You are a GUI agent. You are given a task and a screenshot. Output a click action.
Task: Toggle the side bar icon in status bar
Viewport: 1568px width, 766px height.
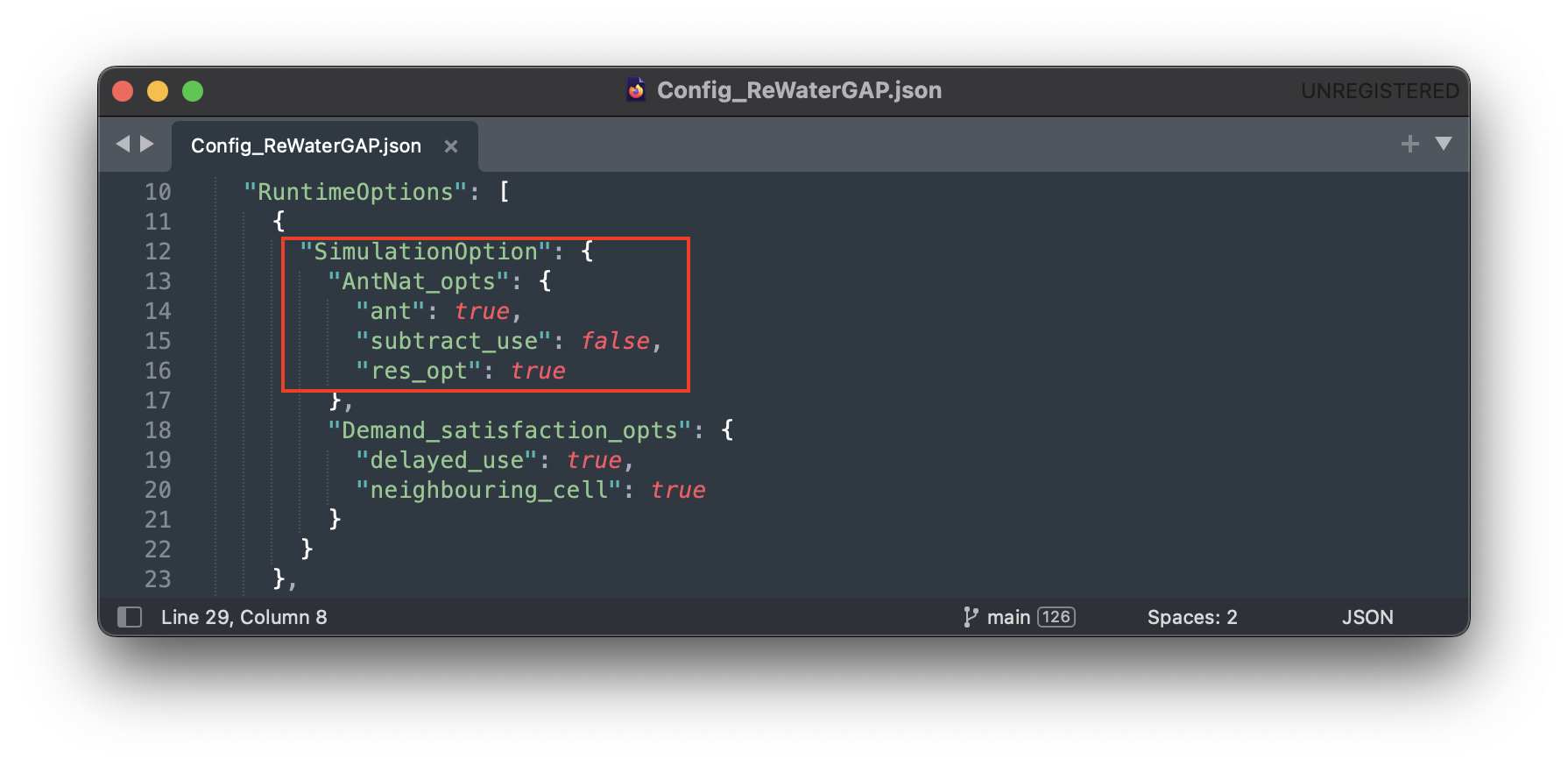130,617
